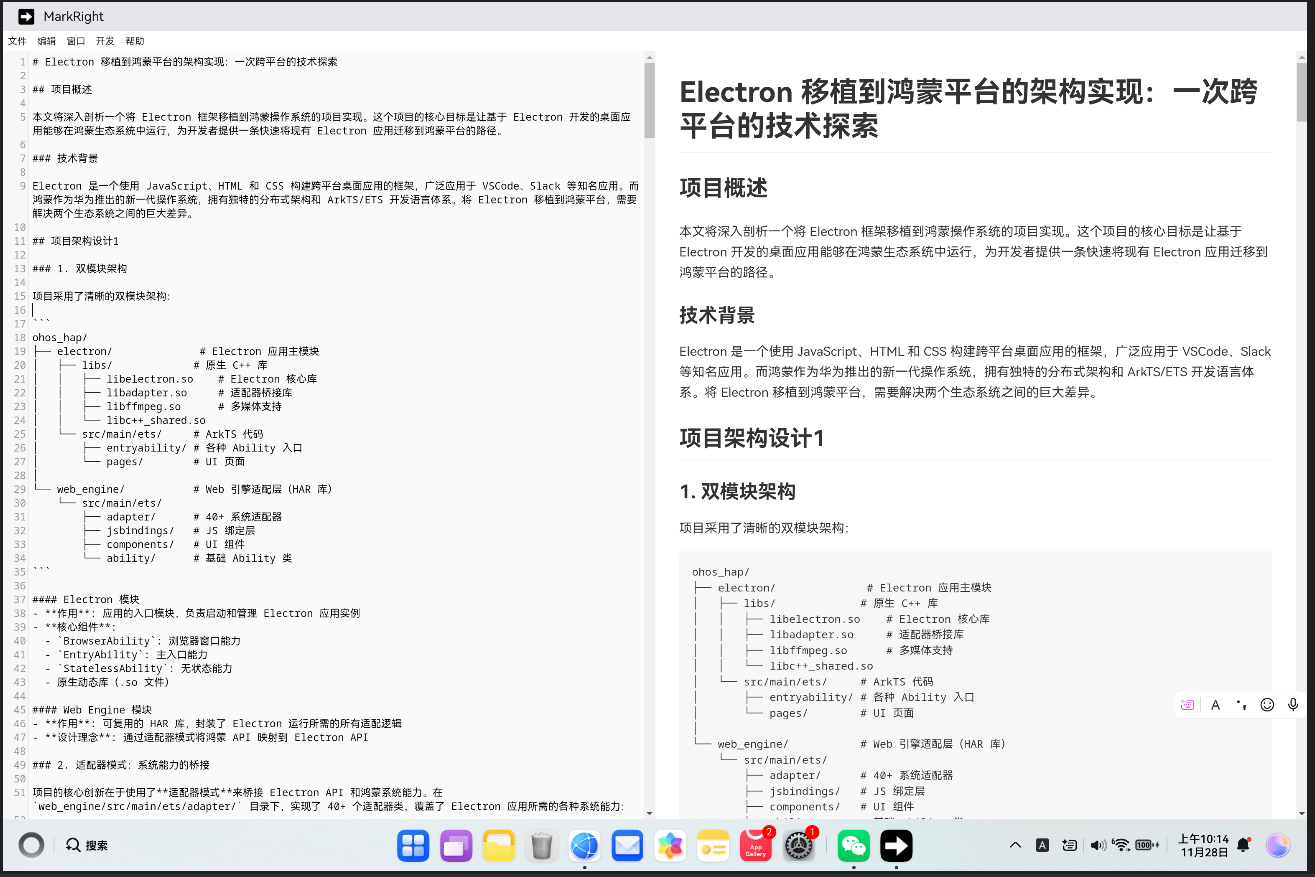Open the emoji picker in the floating toolbar
The image size is (1315, 877).
(1267, 704)
